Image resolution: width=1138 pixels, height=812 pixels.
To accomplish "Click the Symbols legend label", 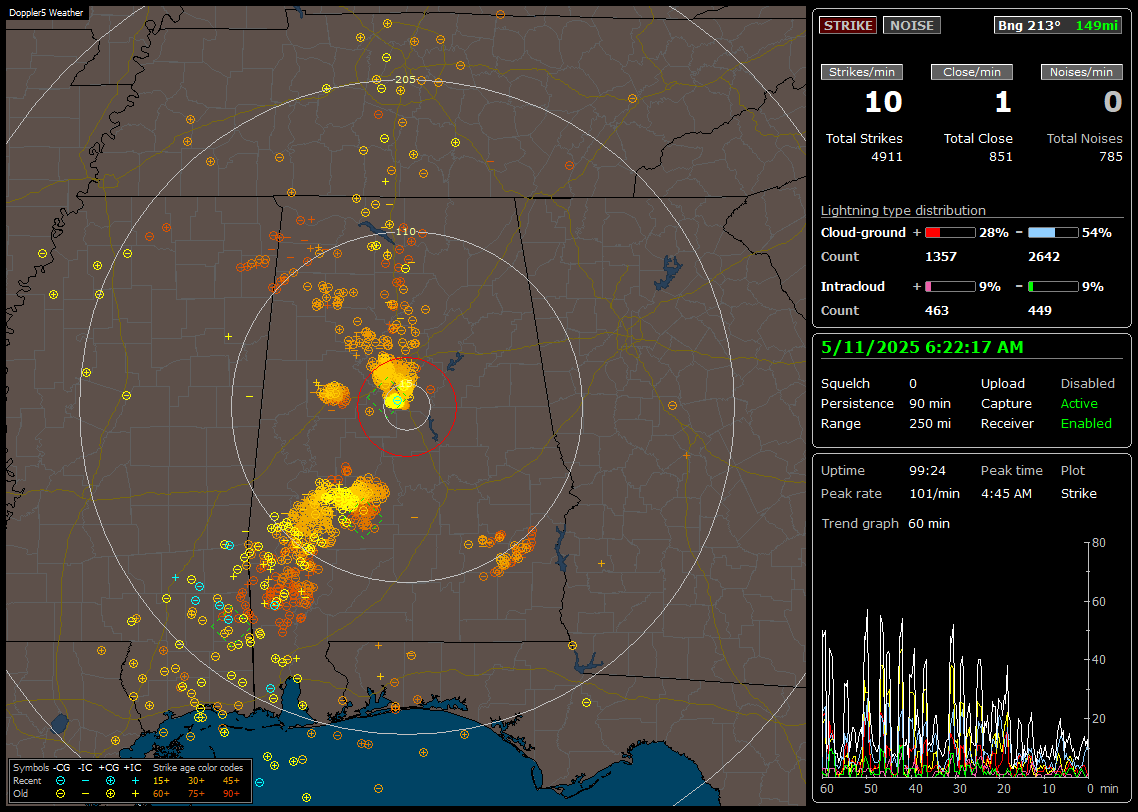I will pyautogui.click(x=30, y=768).
